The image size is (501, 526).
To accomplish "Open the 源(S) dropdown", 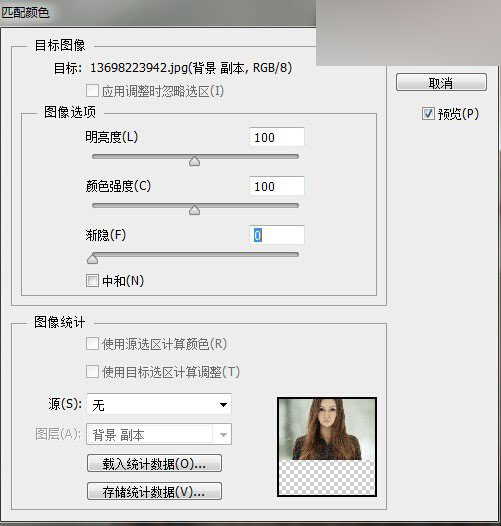I will [x=159, y=405].
